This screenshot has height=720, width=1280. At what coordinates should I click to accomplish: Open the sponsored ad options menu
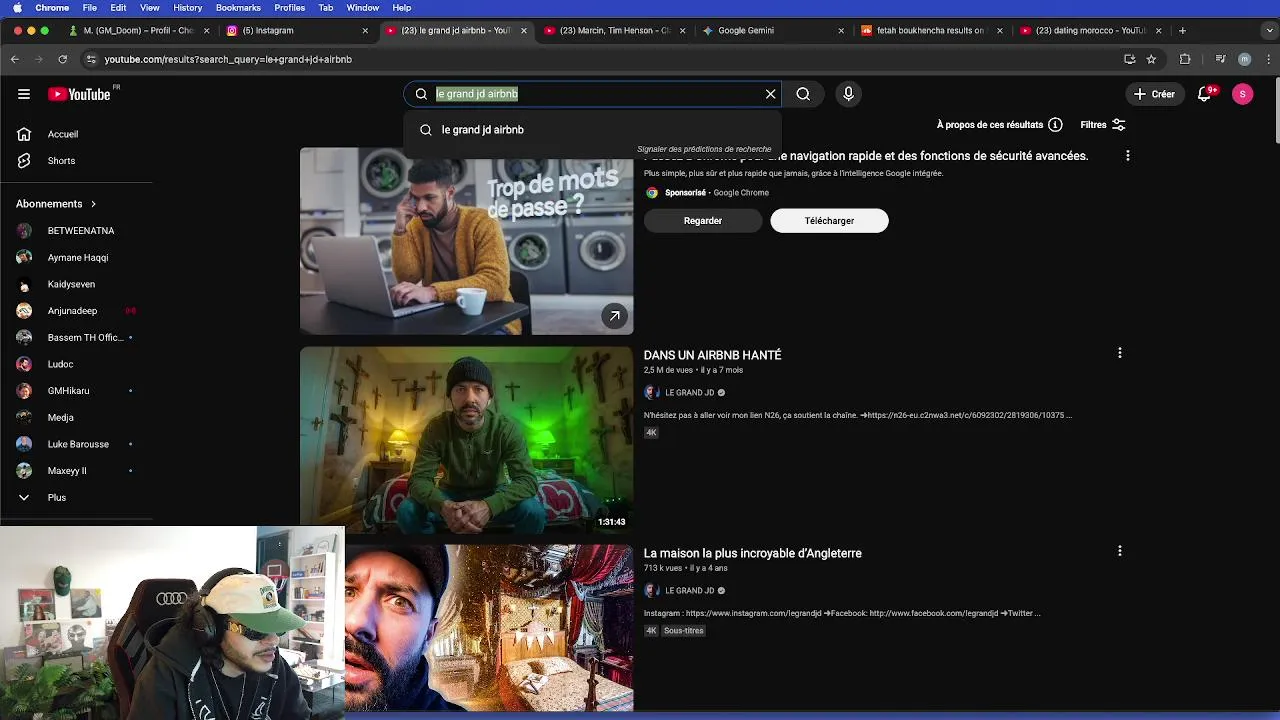click(x=1127, y=156)
